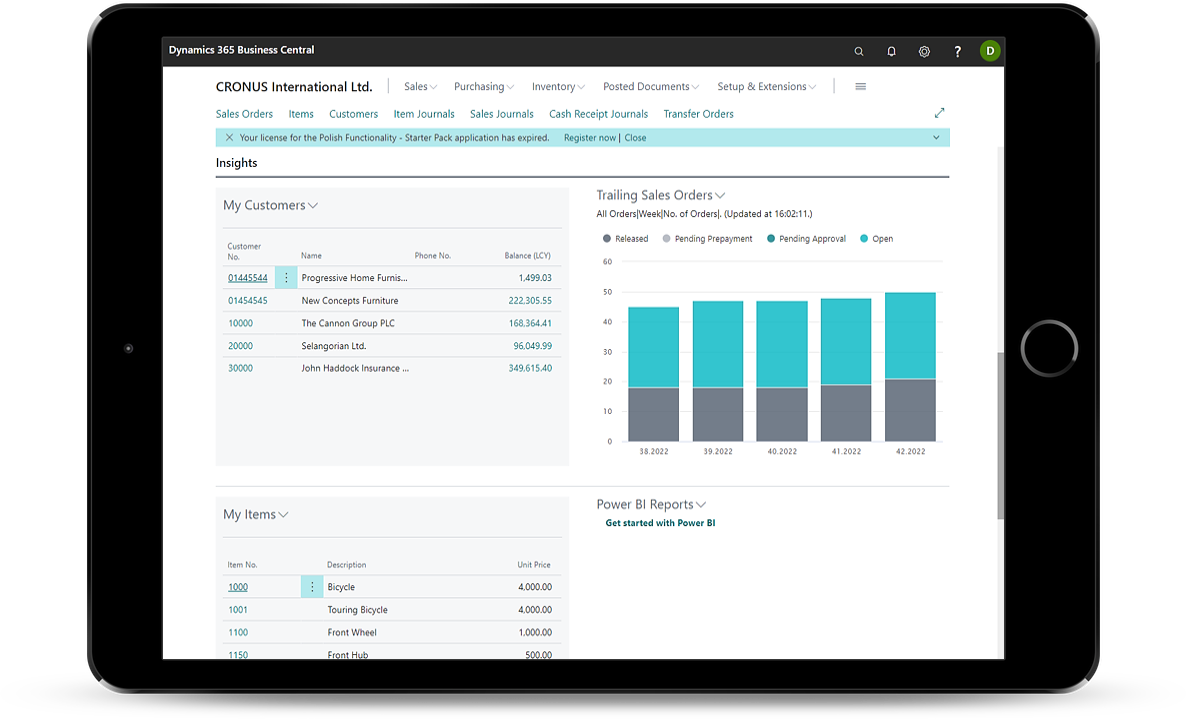Open item number 1100

coord(238,632)
